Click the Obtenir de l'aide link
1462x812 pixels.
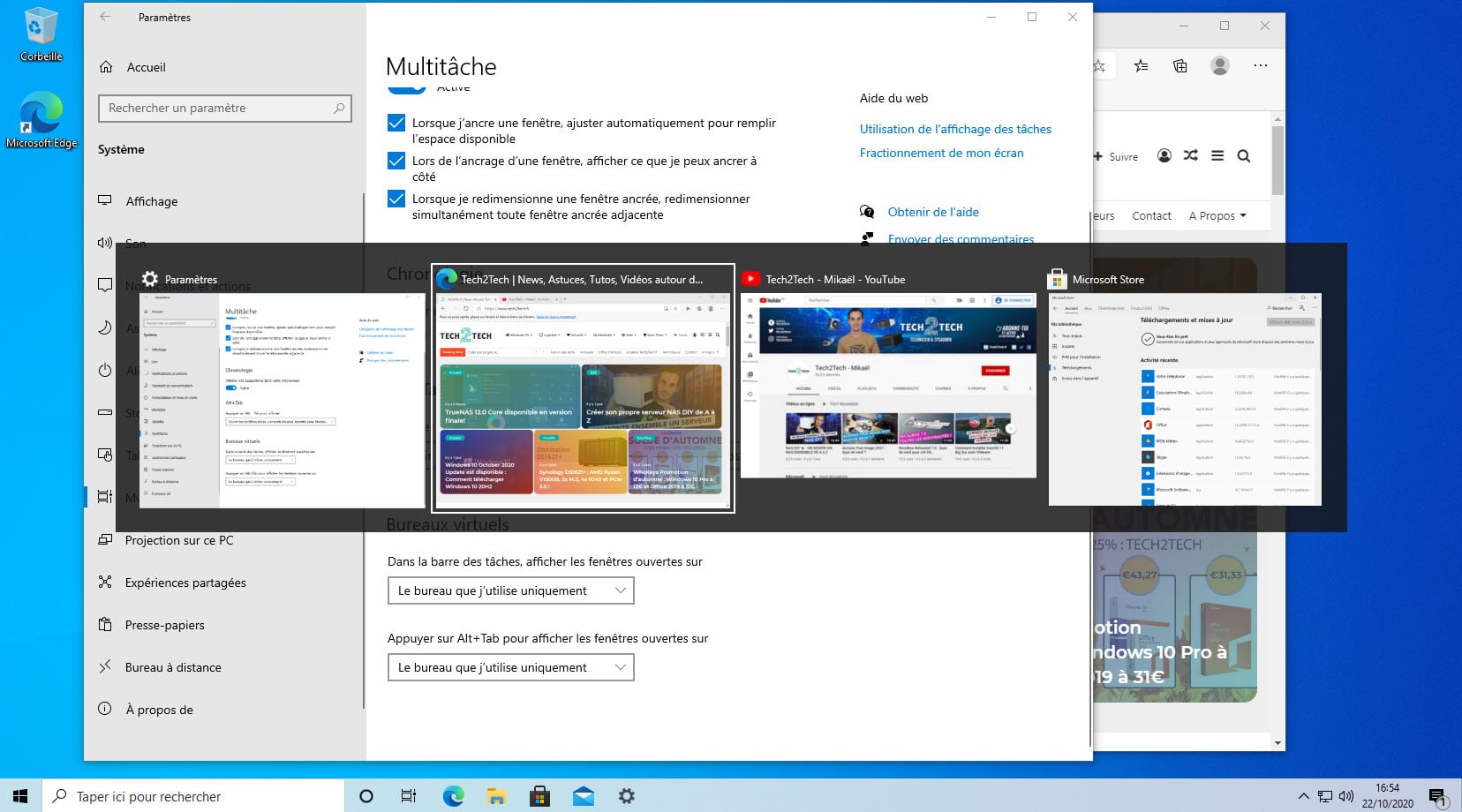[x=933, y=212]
